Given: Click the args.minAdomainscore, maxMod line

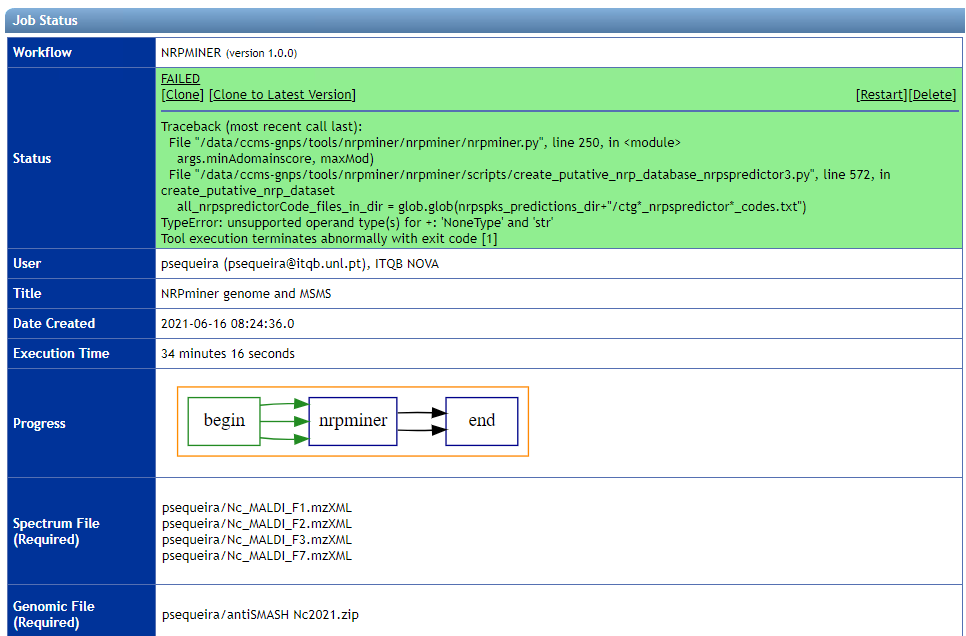Looking at the screenshot, I should [275, 159].
